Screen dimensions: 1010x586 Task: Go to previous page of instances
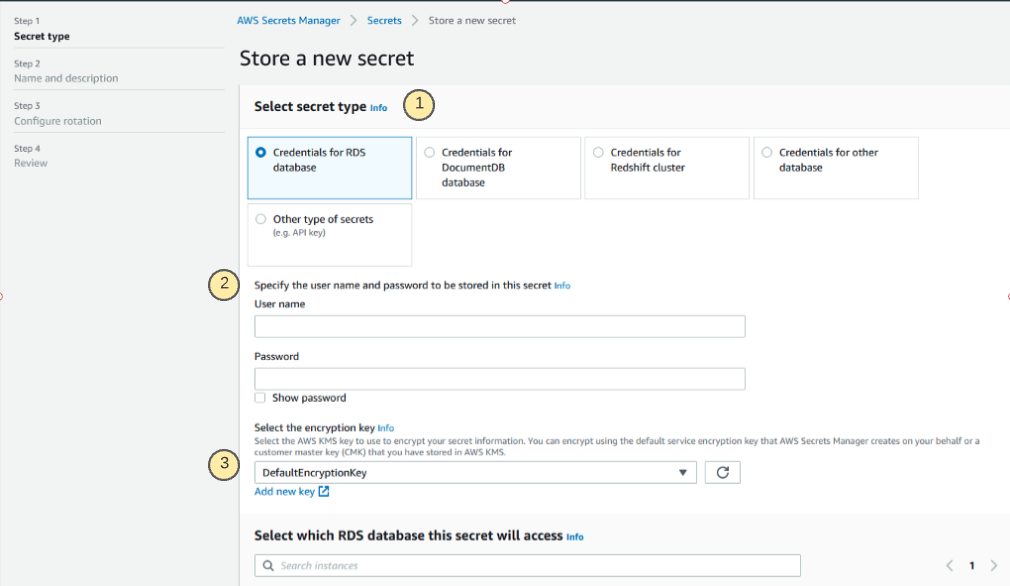pyautogui.click(x=949, y=565)
